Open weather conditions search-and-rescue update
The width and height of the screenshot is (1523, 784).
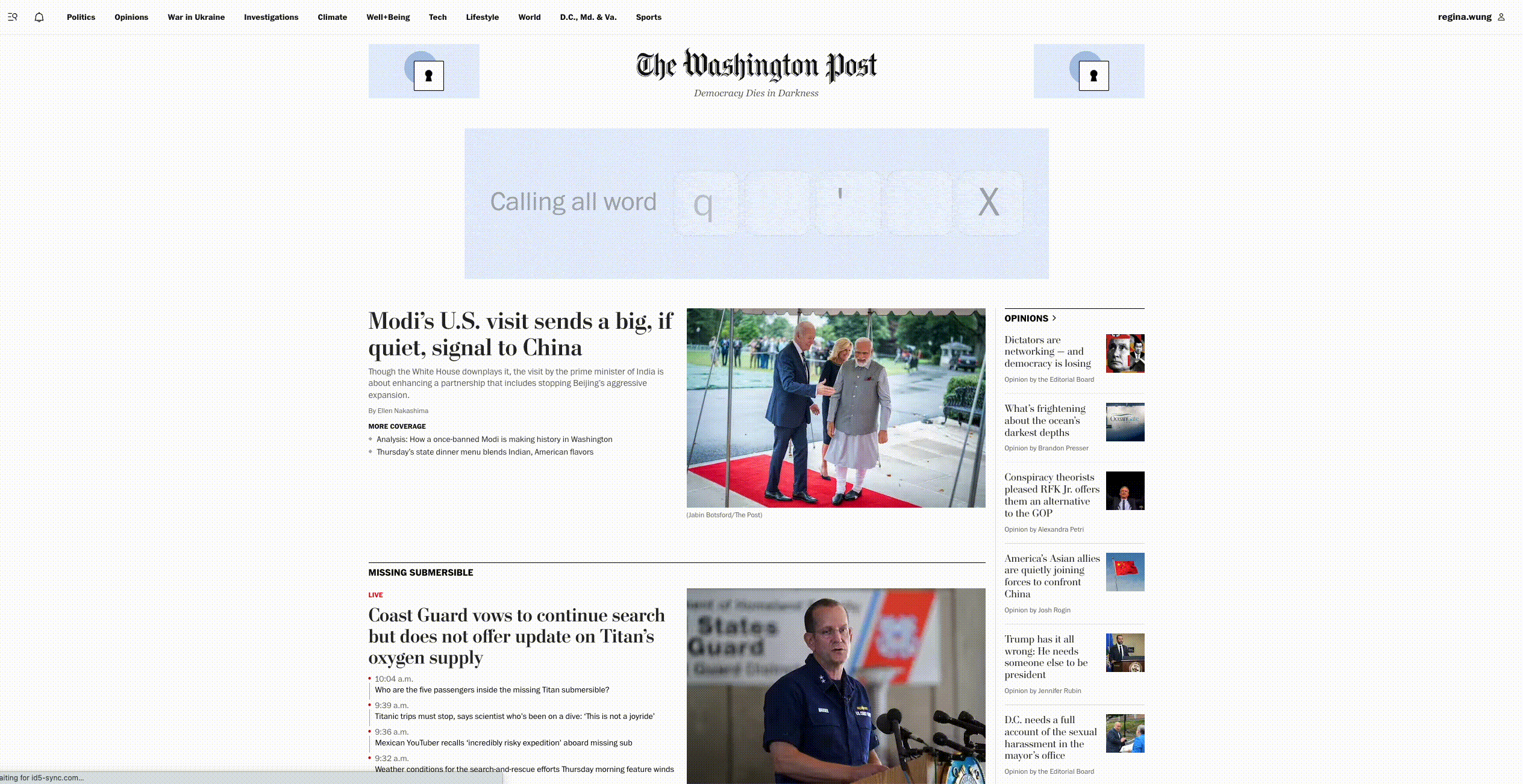tap(524, 770)
